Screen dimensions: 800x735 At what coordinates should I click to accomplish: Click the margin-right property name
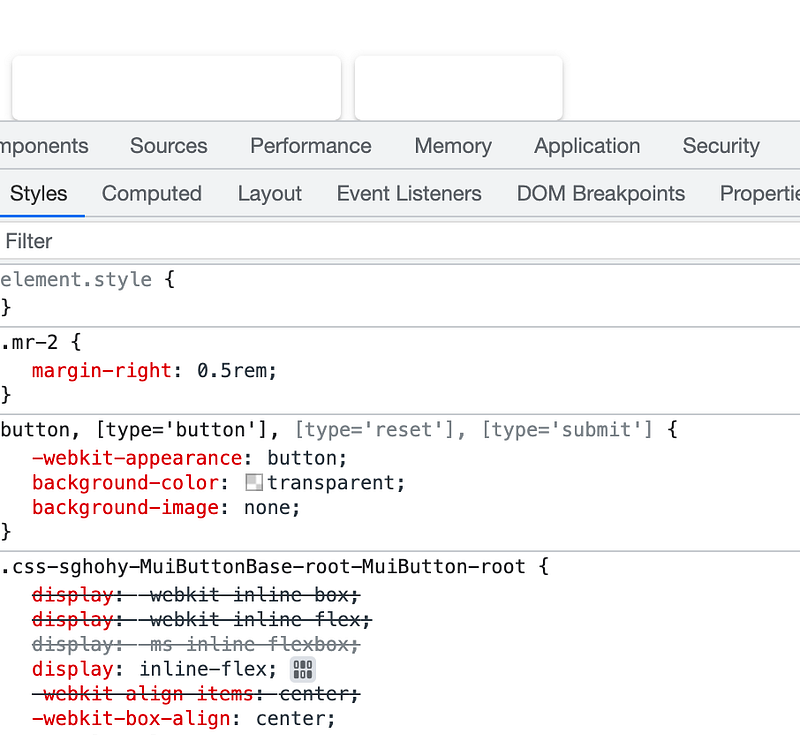coord(102,371)
